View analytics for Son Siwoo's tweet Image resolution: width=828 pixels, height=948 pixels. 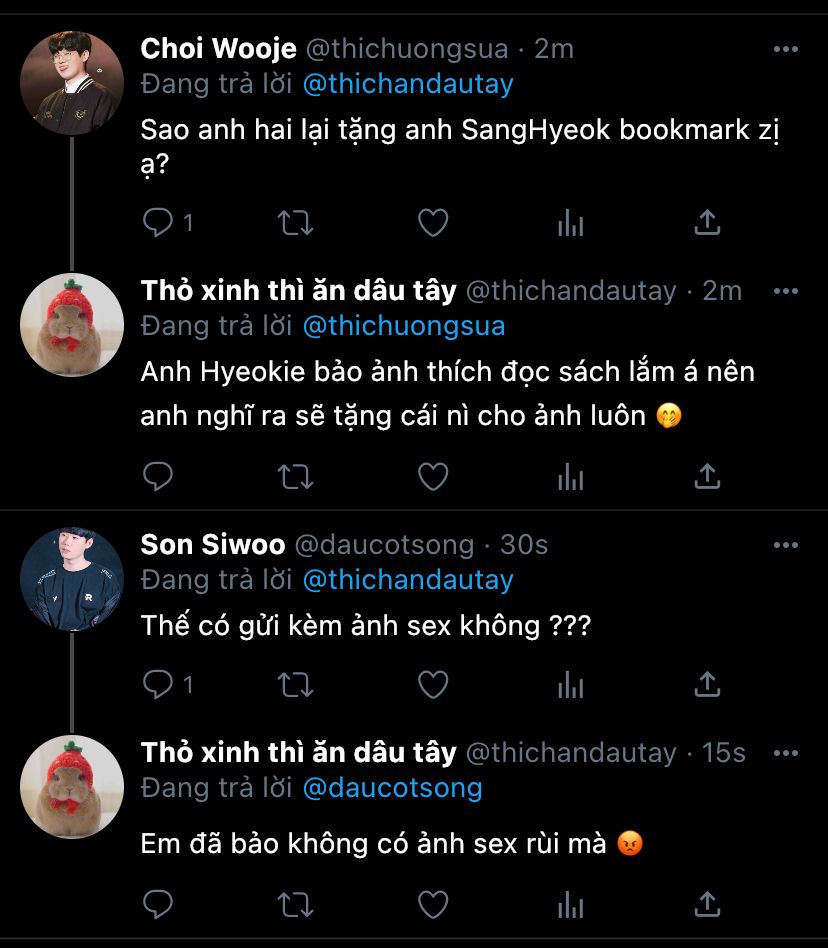570,685
